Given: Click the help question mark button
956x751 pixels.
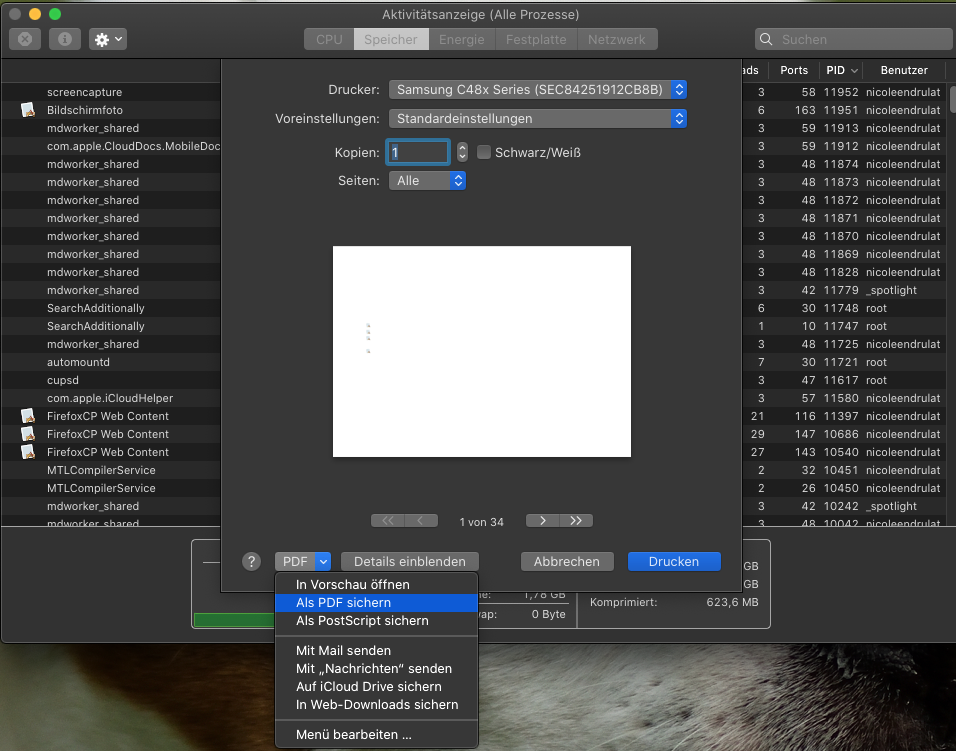Looking at the screenshot, I should 252,562.
